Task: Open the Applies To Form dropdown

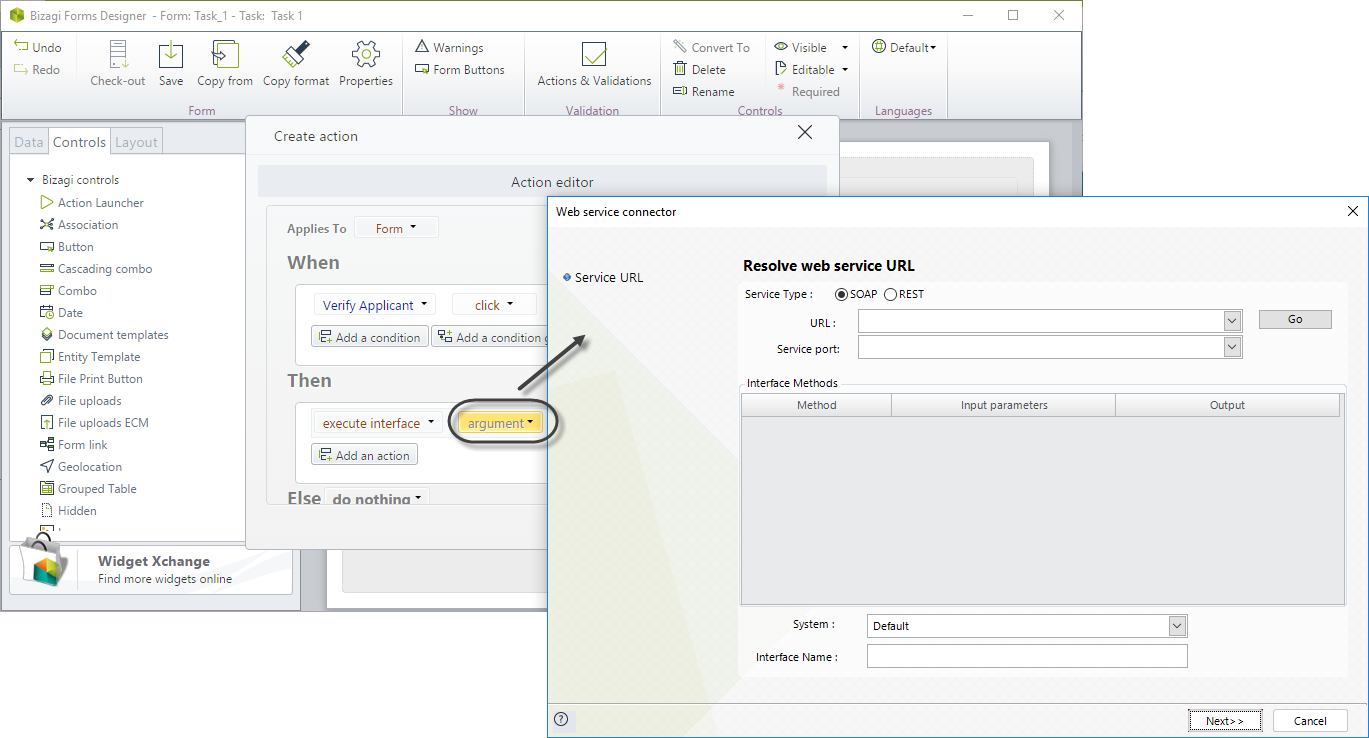Action: point(397,228)
